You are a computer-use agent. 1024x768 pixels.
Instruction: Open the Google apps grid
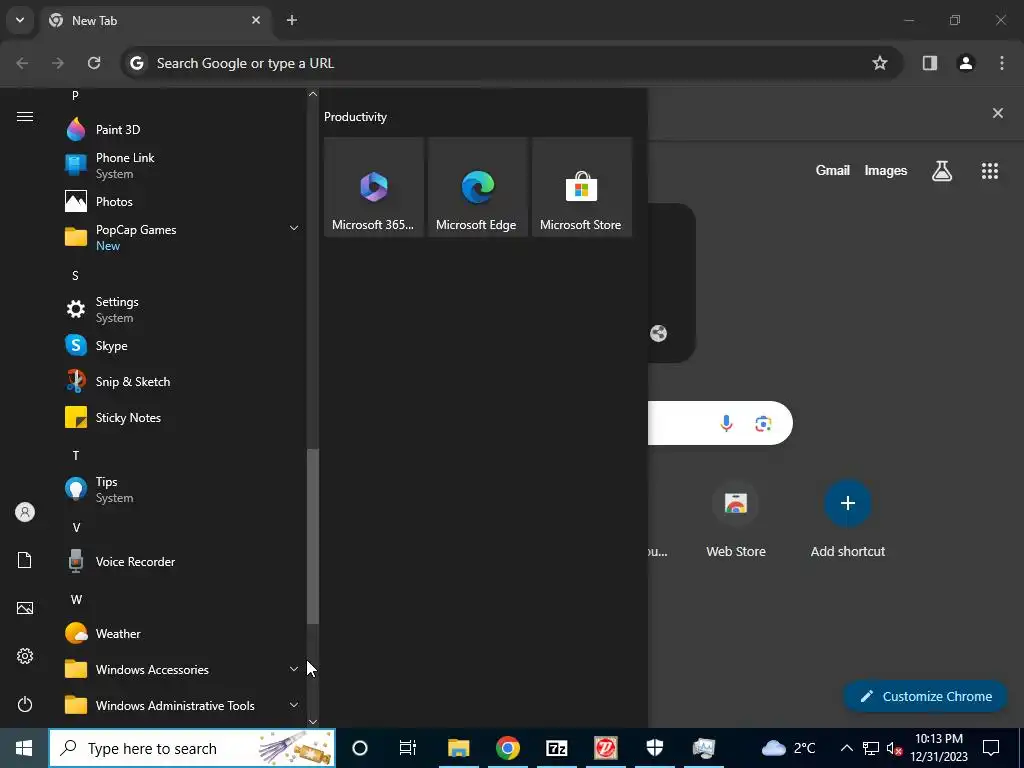click(x=990, y=171)
